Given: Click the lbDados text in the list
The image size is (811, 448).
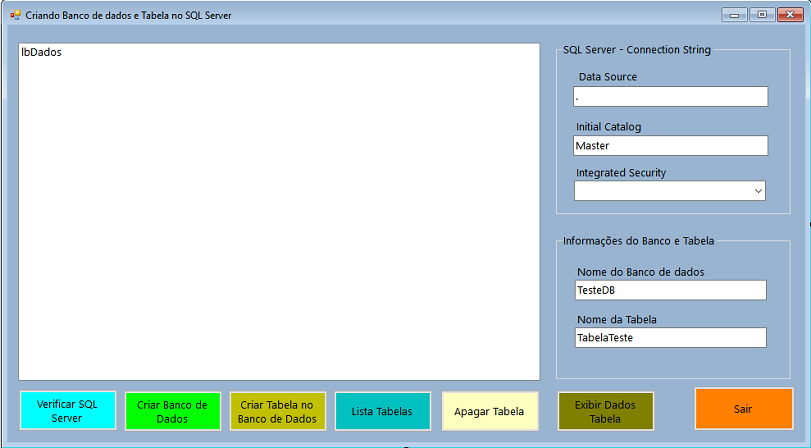Looking at the screenshot, I should (x=41, y=52).
